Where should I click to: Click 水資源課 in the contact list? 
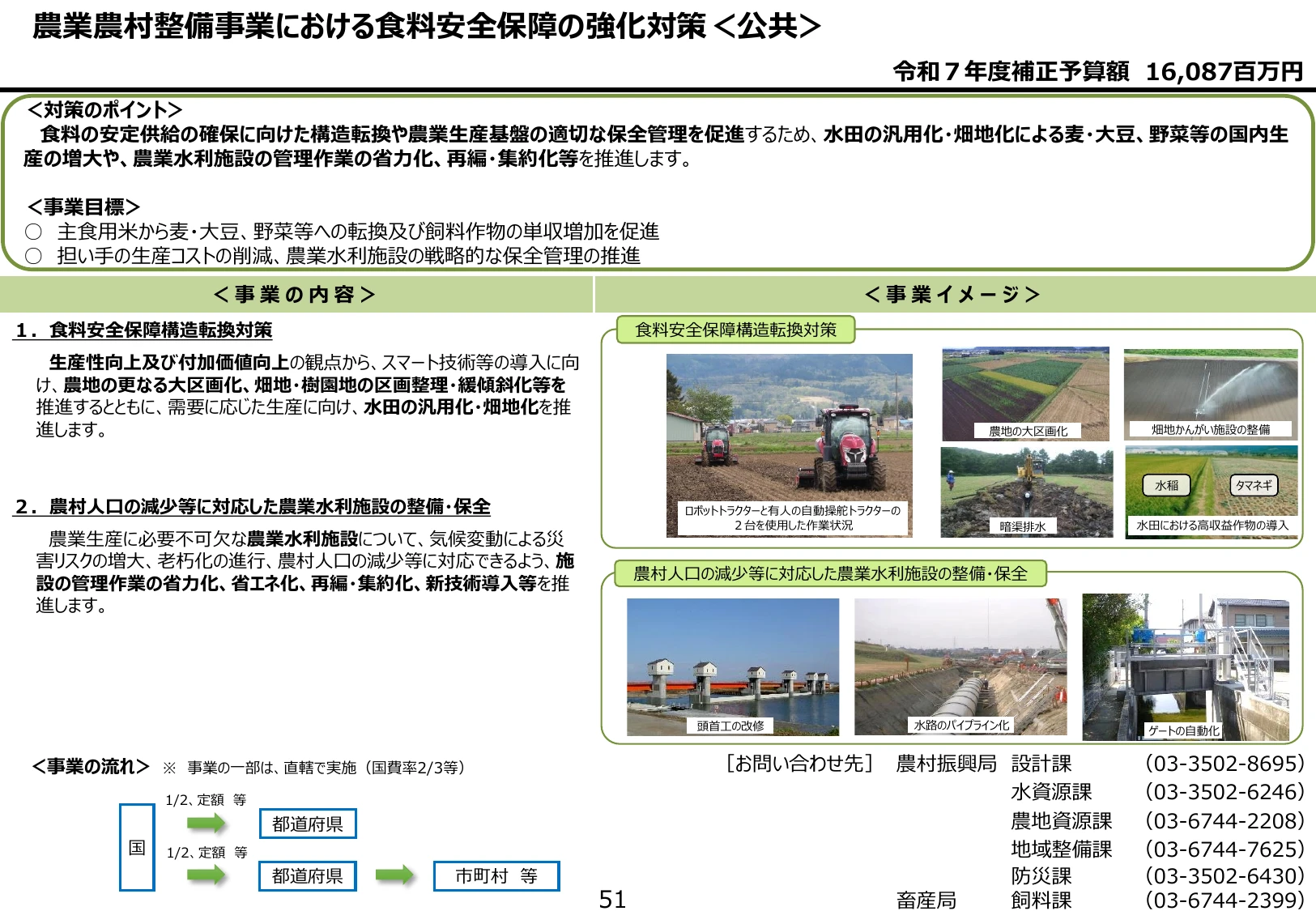1051,792
